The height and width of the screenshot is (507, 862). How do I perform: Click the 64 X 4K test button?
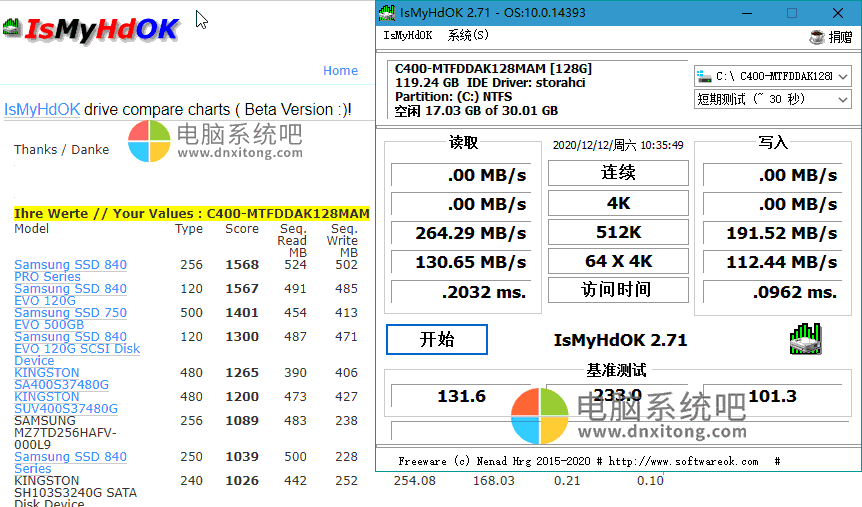pos(618,261)
